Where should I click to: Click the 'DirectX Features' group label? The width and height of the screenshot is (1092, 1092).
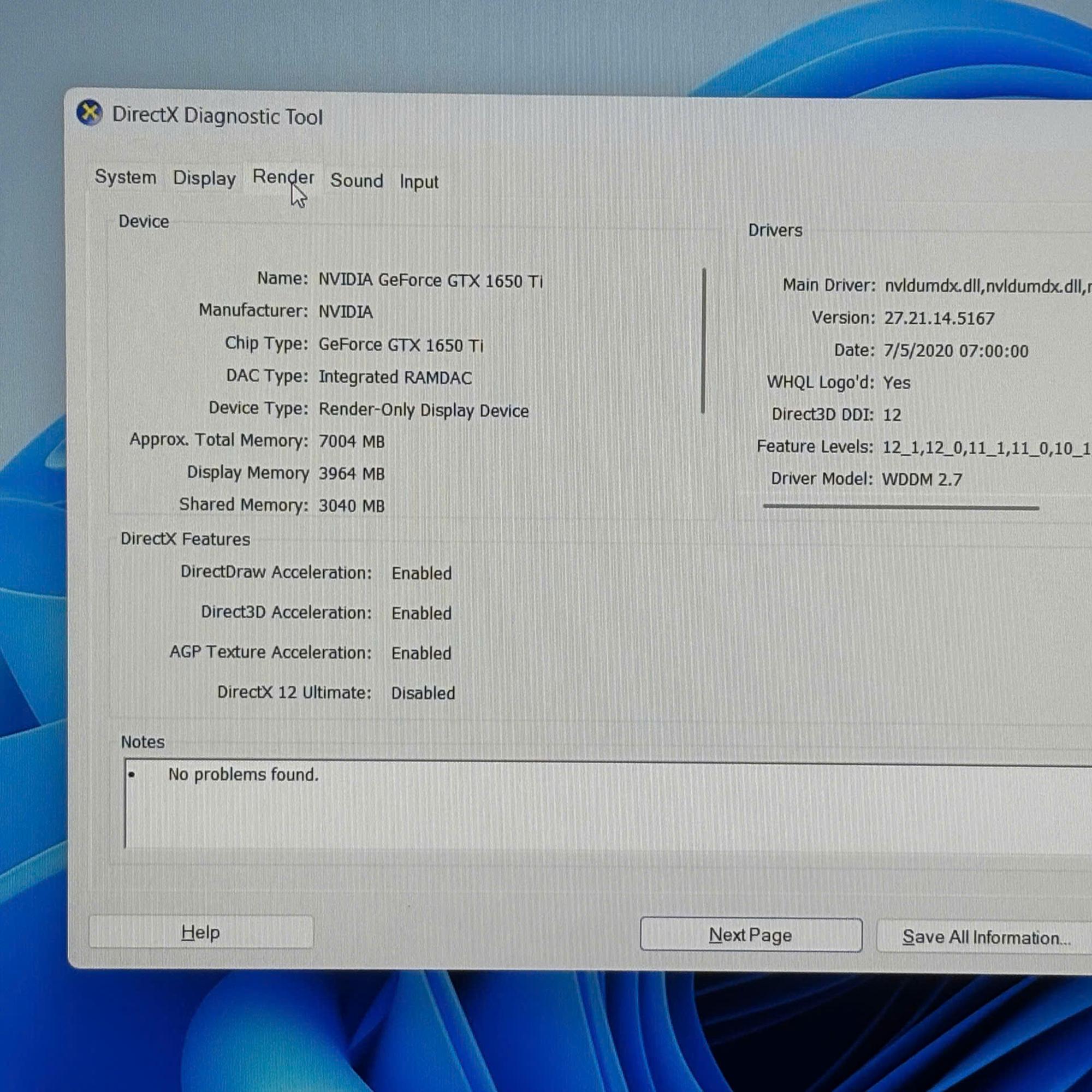[186, 539]
